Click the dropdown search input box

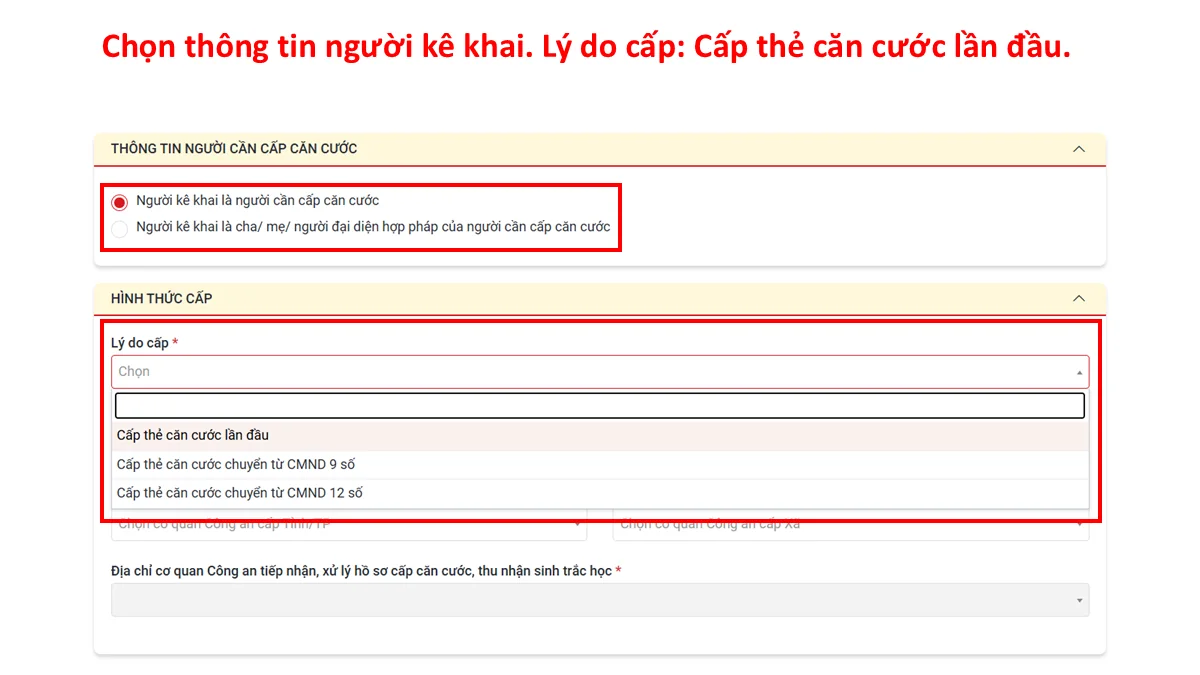click(600, 405)
